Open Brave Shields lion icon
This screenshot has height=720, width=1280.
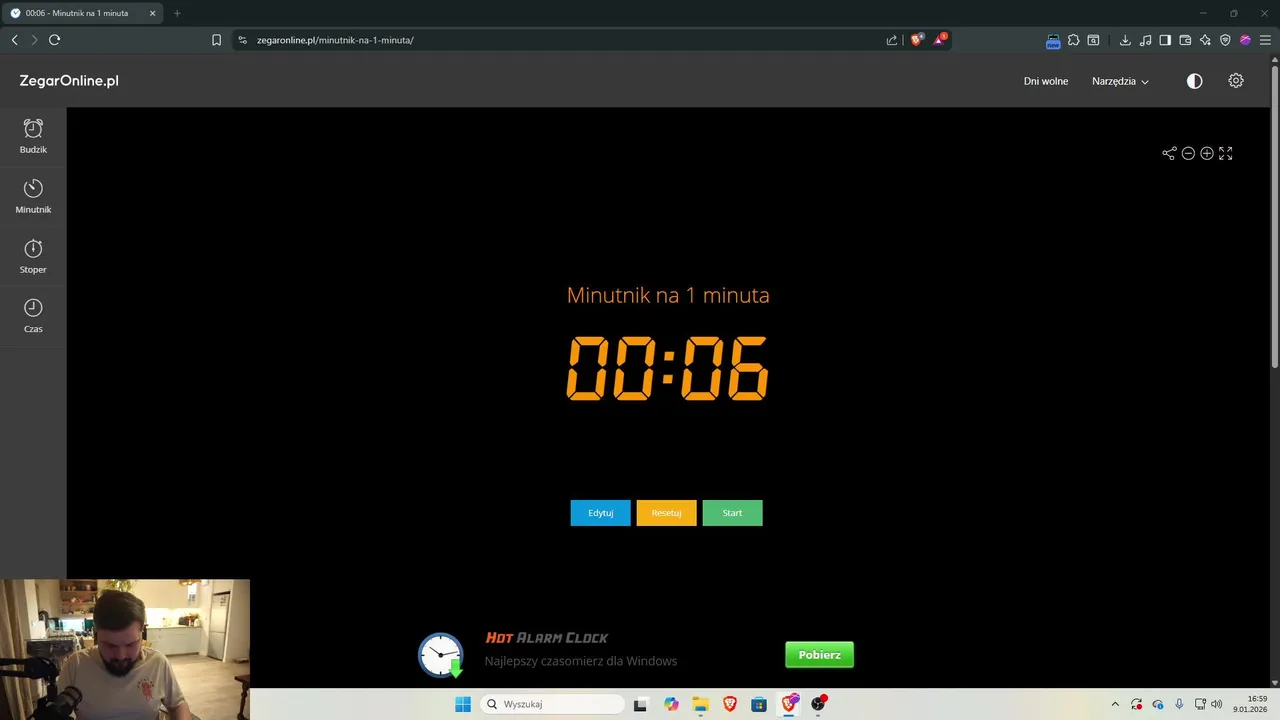point(916,40)
